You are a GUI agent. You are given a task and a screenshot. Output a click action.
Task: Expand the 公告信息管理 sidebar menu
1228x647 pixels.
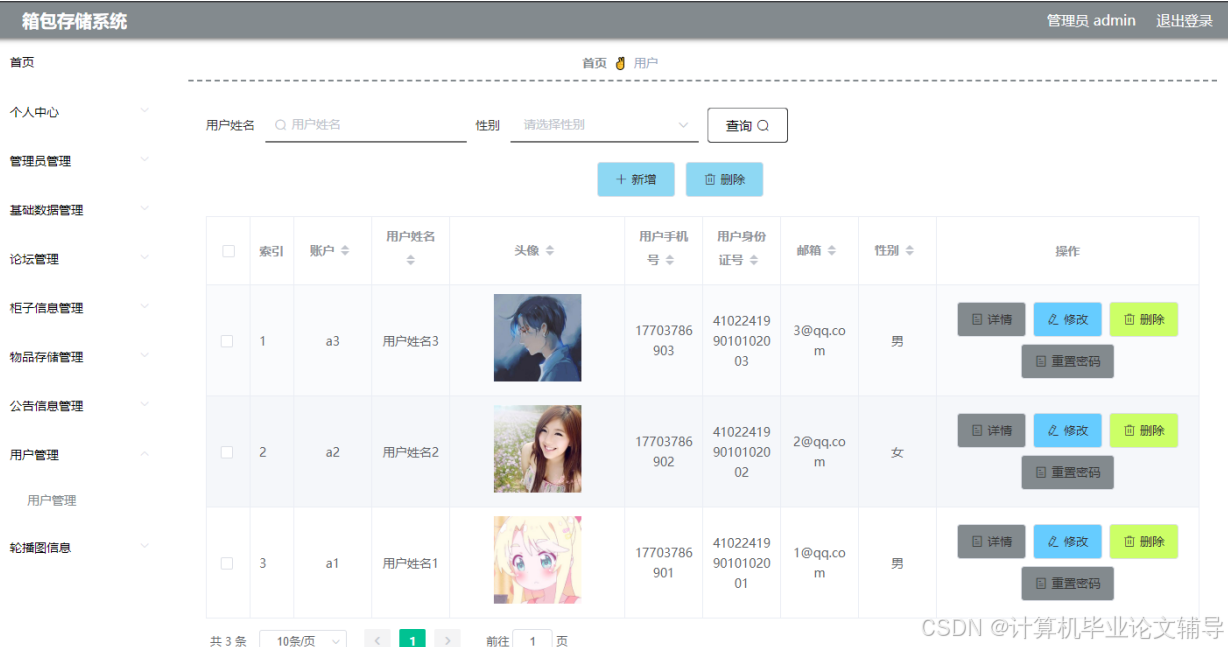coord(78,406)
